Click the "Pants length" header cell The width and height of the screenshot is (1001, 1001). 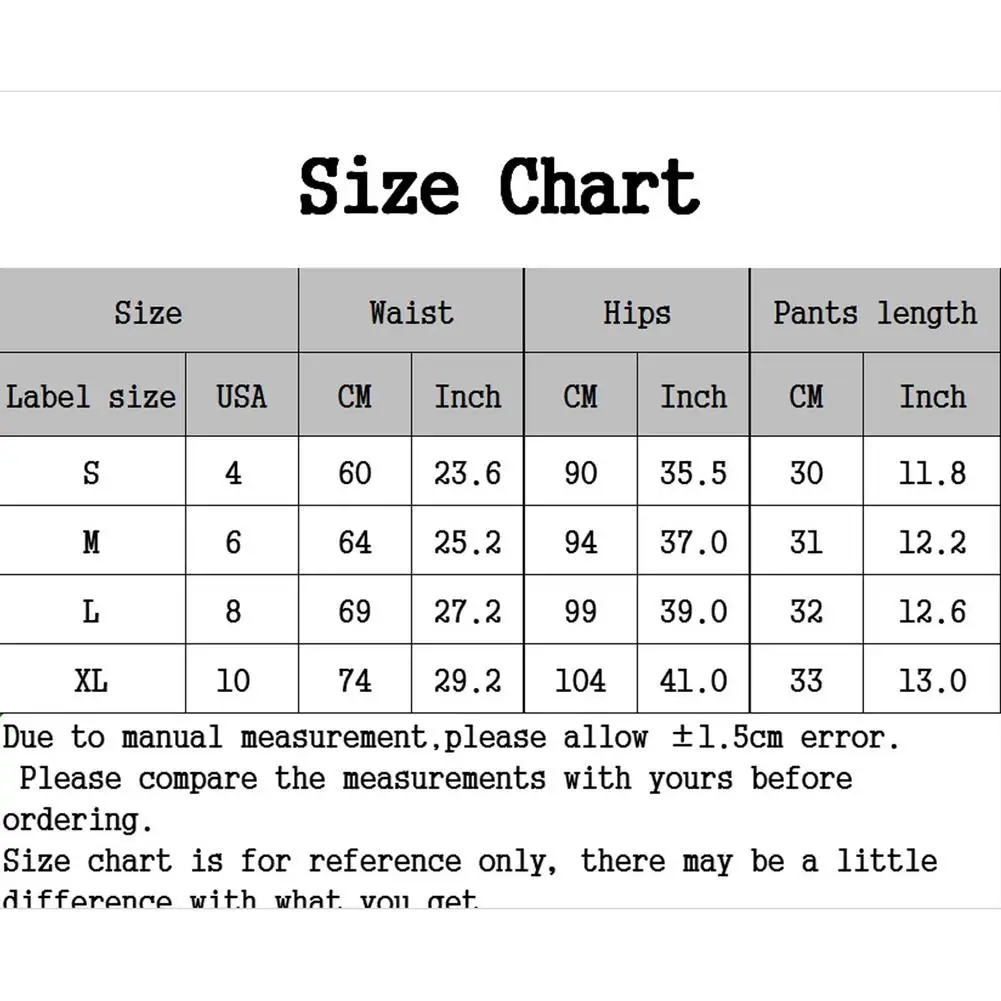874,312
